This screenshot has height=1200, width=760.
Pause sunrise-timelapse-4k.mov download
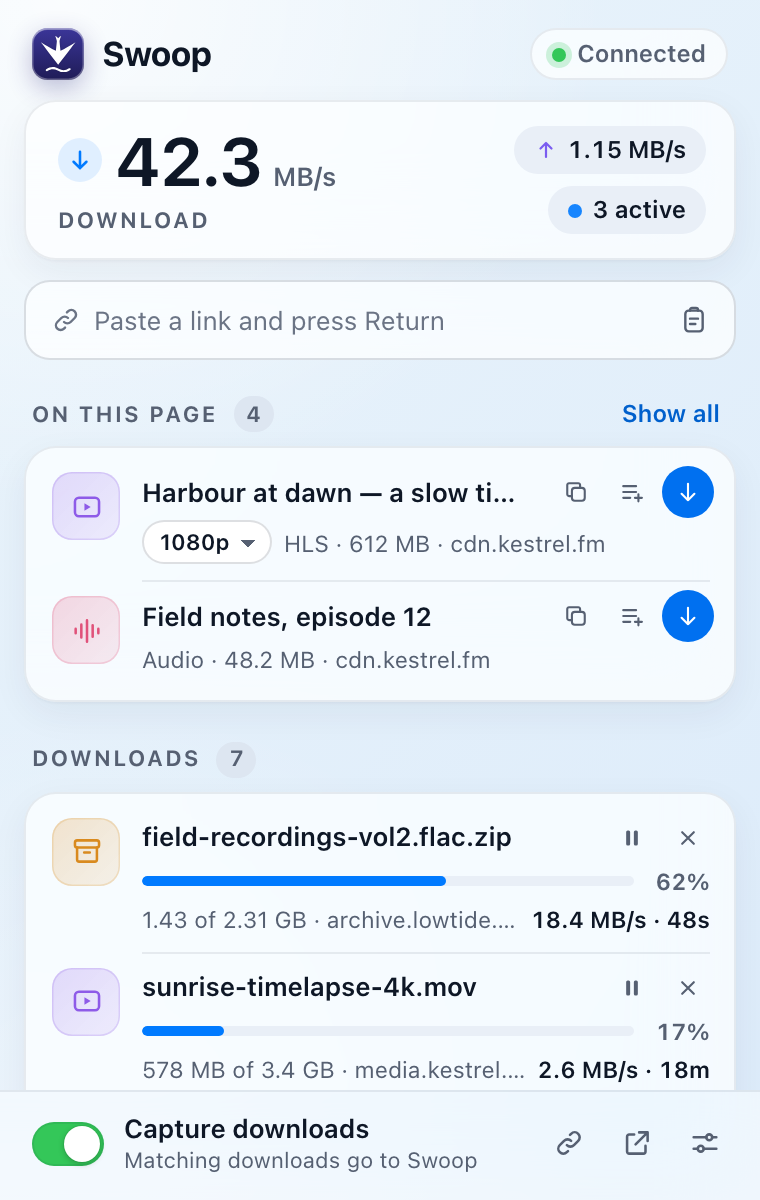click(x=632, y=988)
